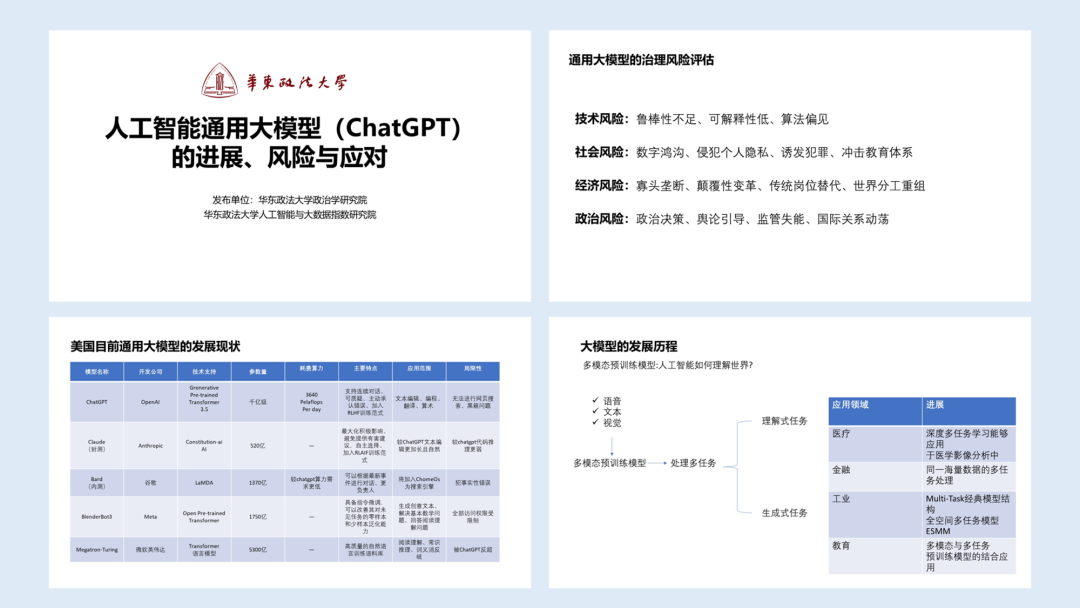Click the 'BlenderBot3' model name cell

pyautogui.click(x=96, y=516)
